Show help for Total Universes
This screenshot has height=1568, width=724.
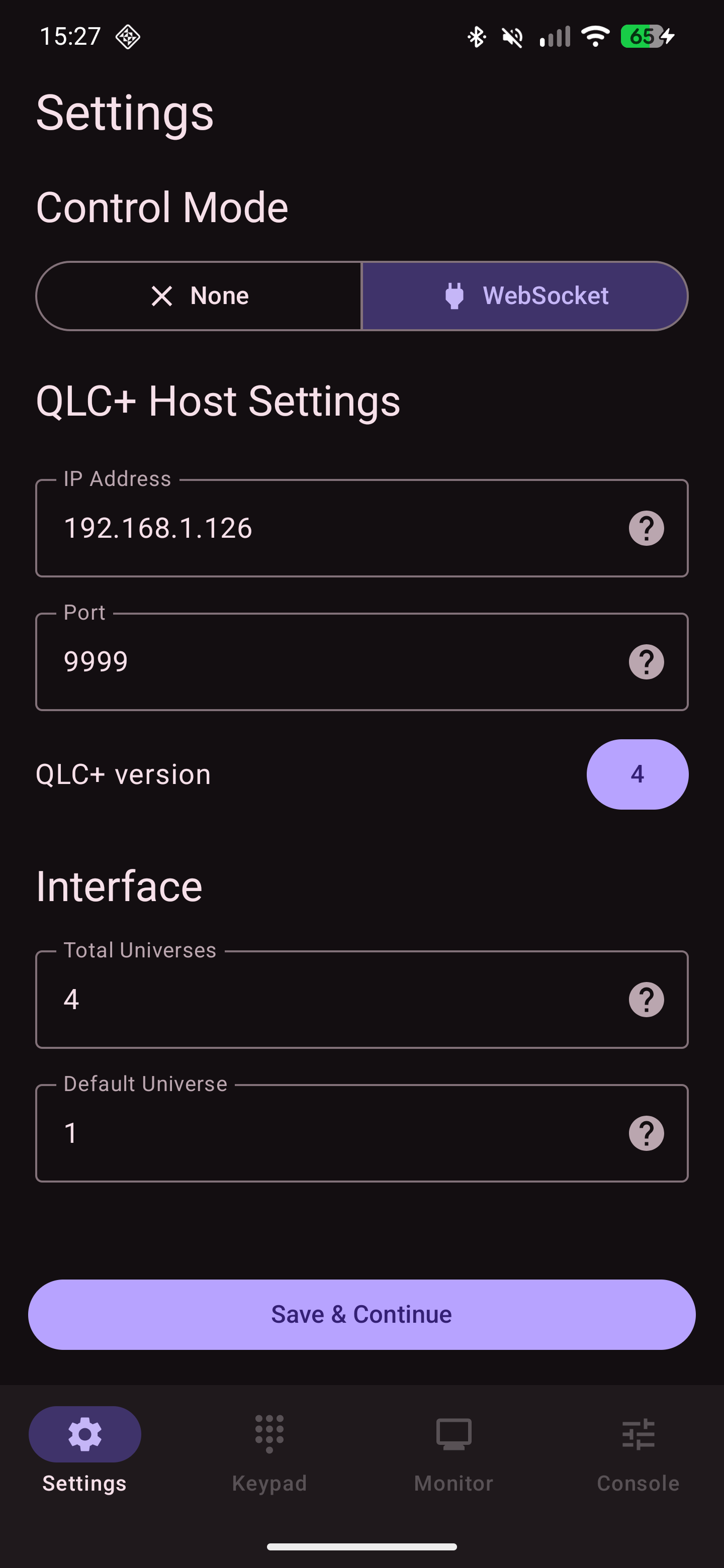coord(646,1000)
